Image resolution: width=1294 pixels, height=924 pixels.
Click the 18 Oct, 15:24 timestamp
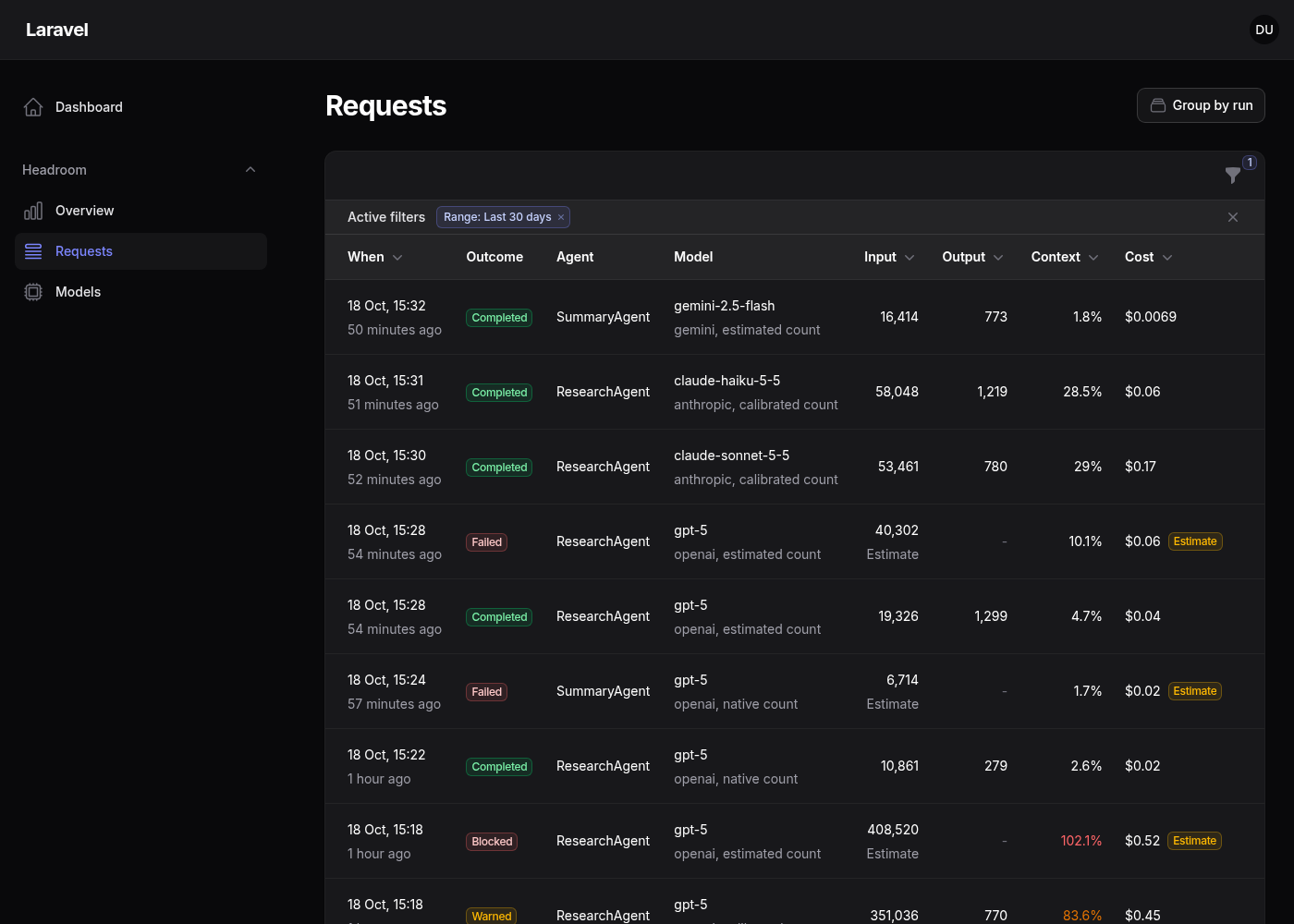[386, 680]
